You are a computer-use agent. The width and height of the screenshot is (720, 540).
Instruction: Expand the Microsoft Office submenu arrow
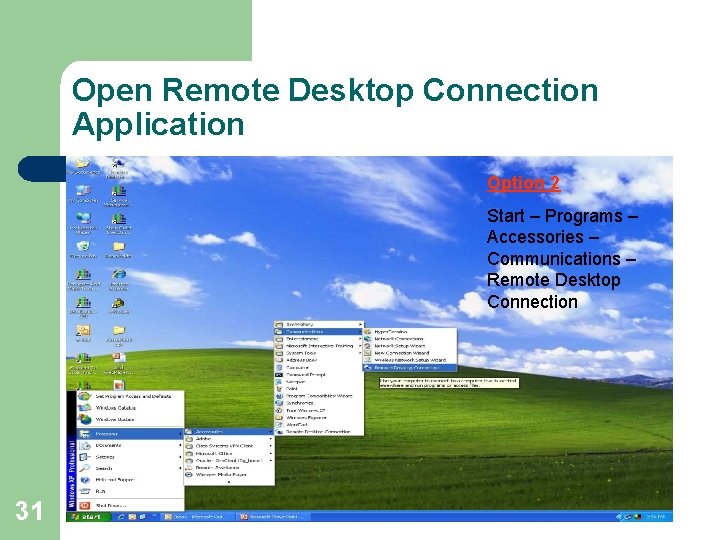coord(270,453)
